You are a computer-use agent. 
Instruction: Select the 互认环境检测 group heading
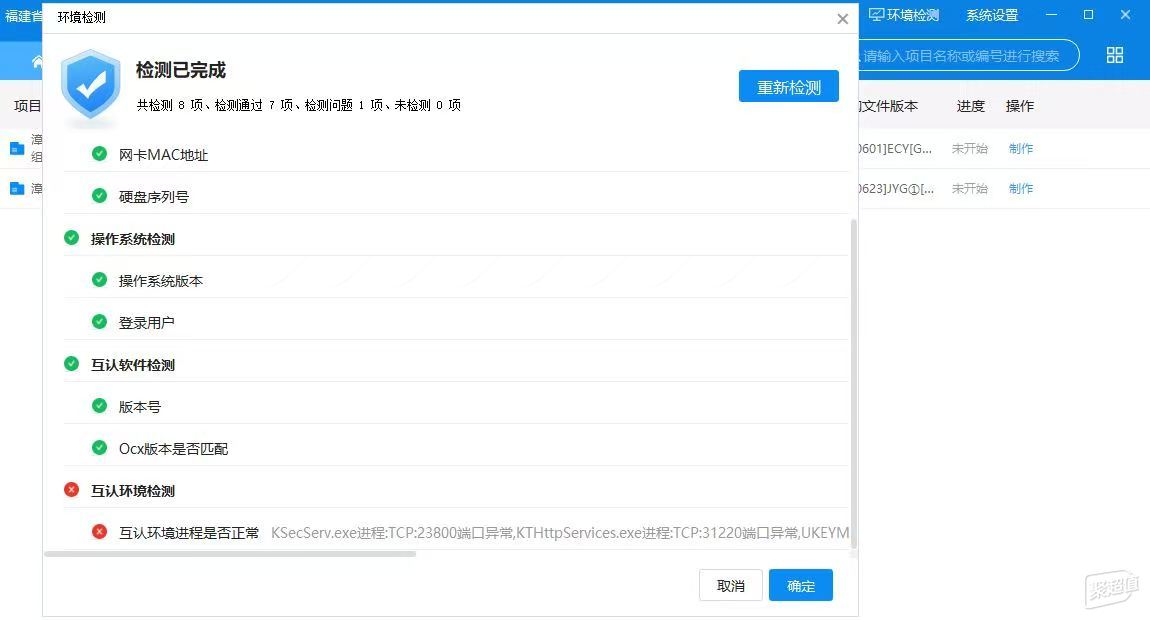pyautogui.click(x=133, y=491)
